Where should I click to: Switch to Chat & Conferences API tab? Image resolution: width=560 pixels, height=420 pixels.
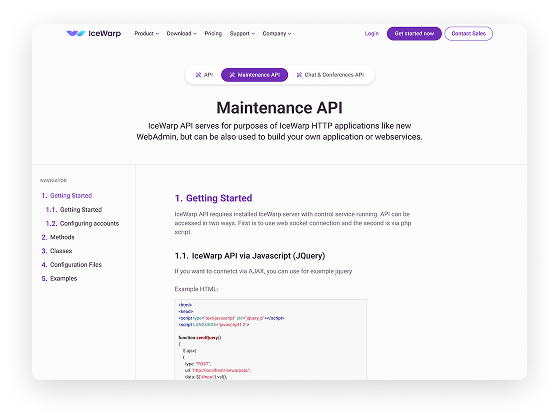click(330, 75)
